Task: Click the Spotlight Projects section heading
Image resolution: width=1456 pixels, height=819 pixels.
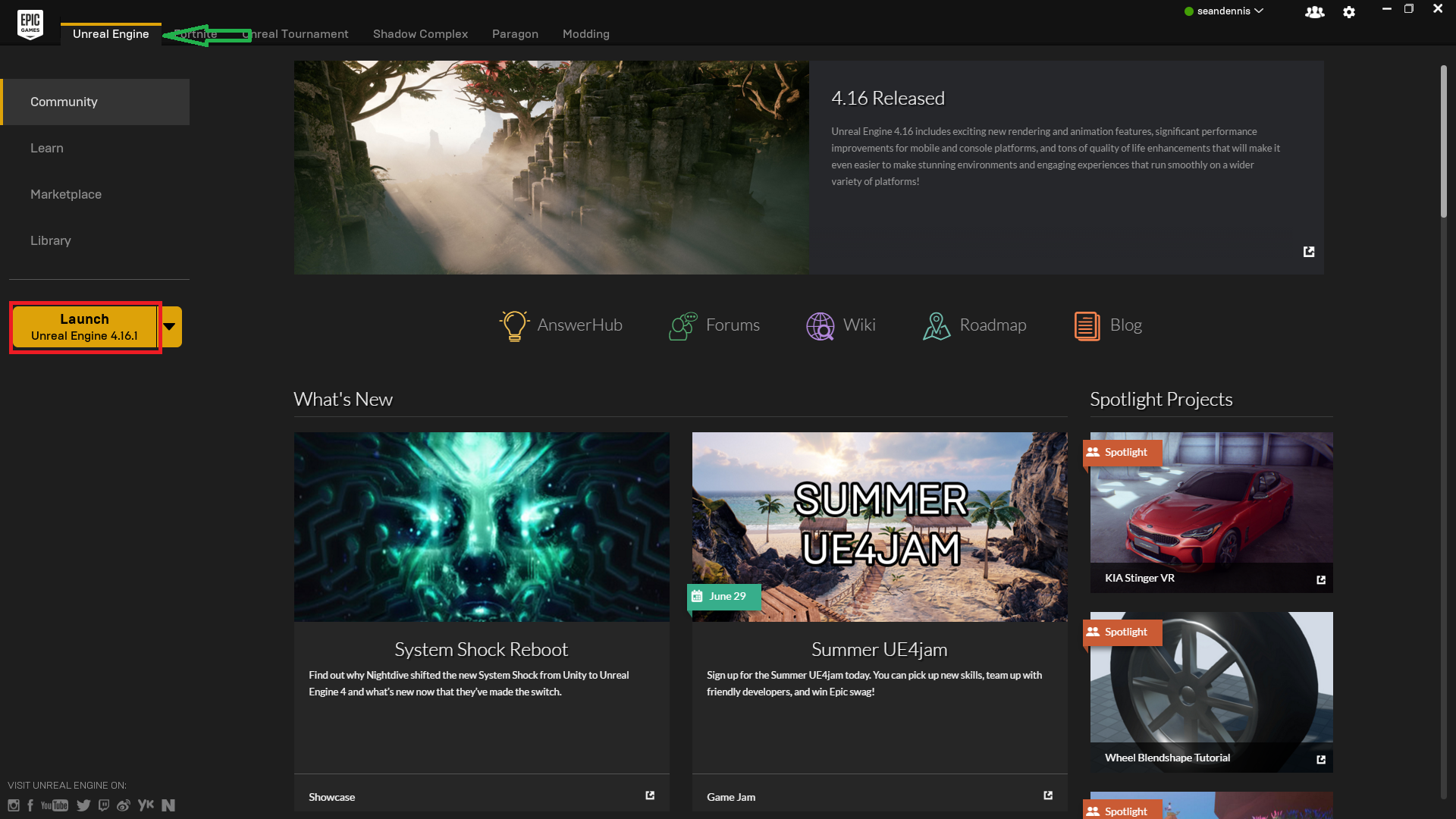Action: pos(1161,400)
